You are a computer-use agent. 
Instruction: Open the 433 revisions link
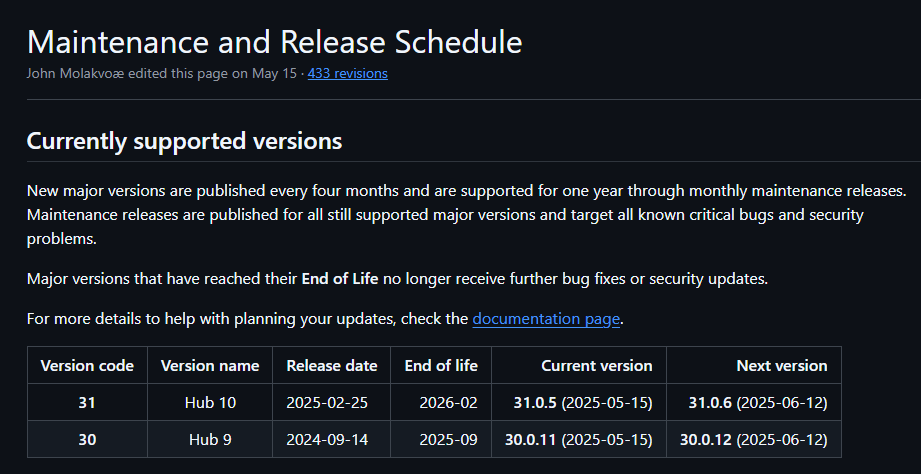coord(347,73)
